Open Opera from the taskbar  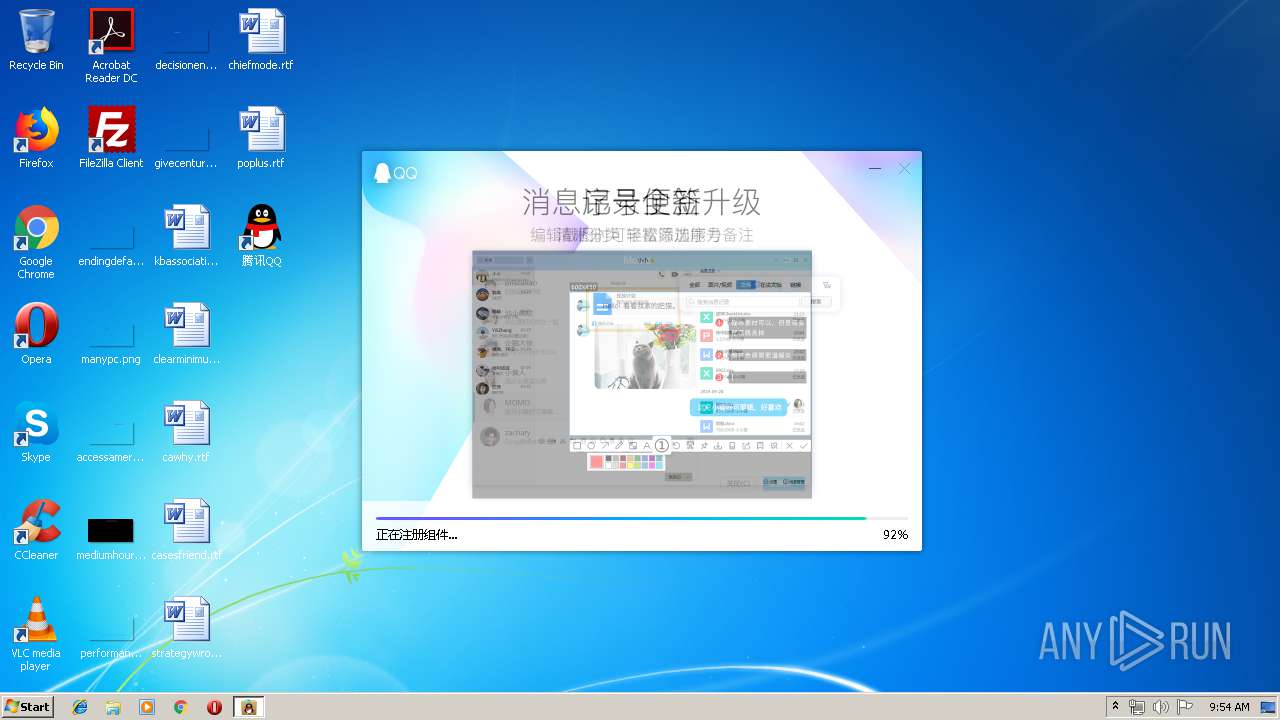pos(214,707)
